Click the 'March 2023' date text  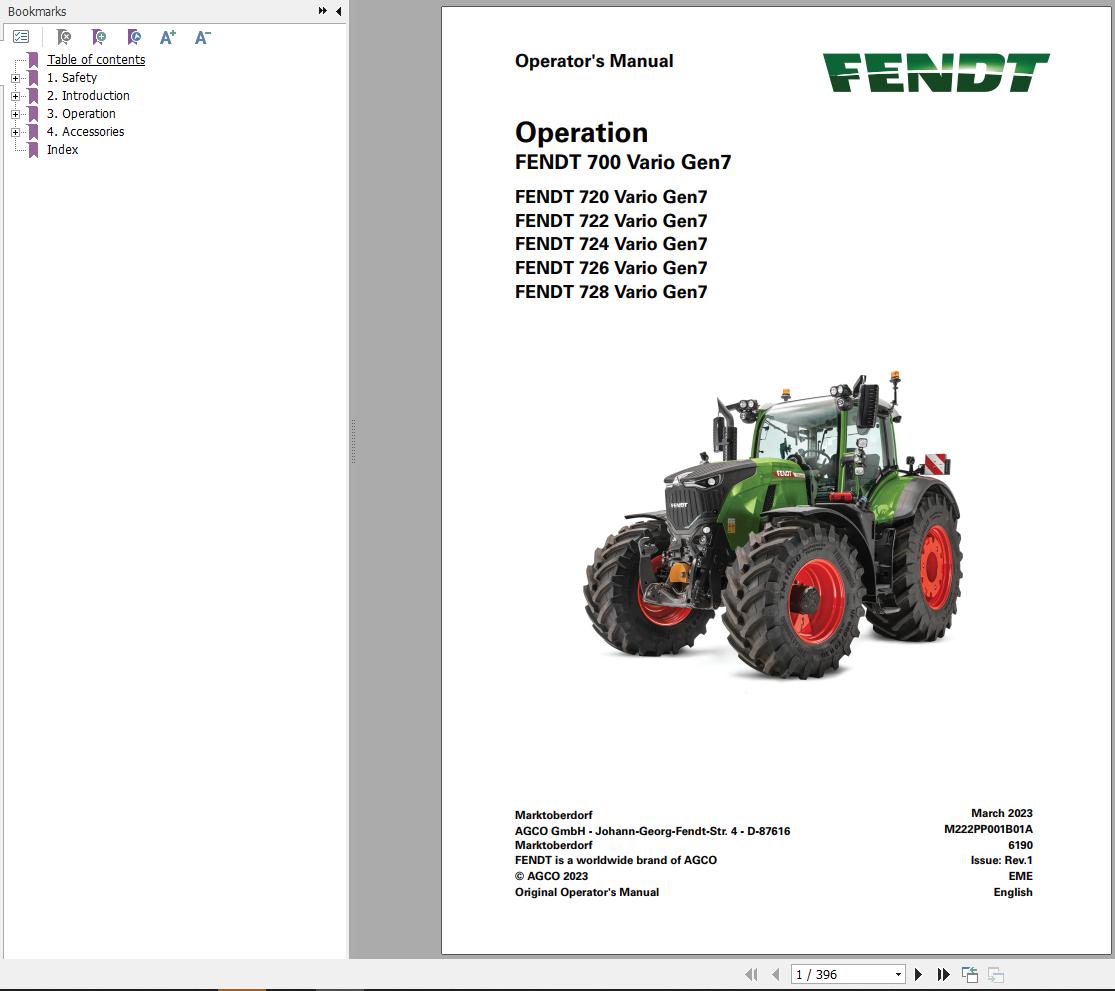point(1002,813)
